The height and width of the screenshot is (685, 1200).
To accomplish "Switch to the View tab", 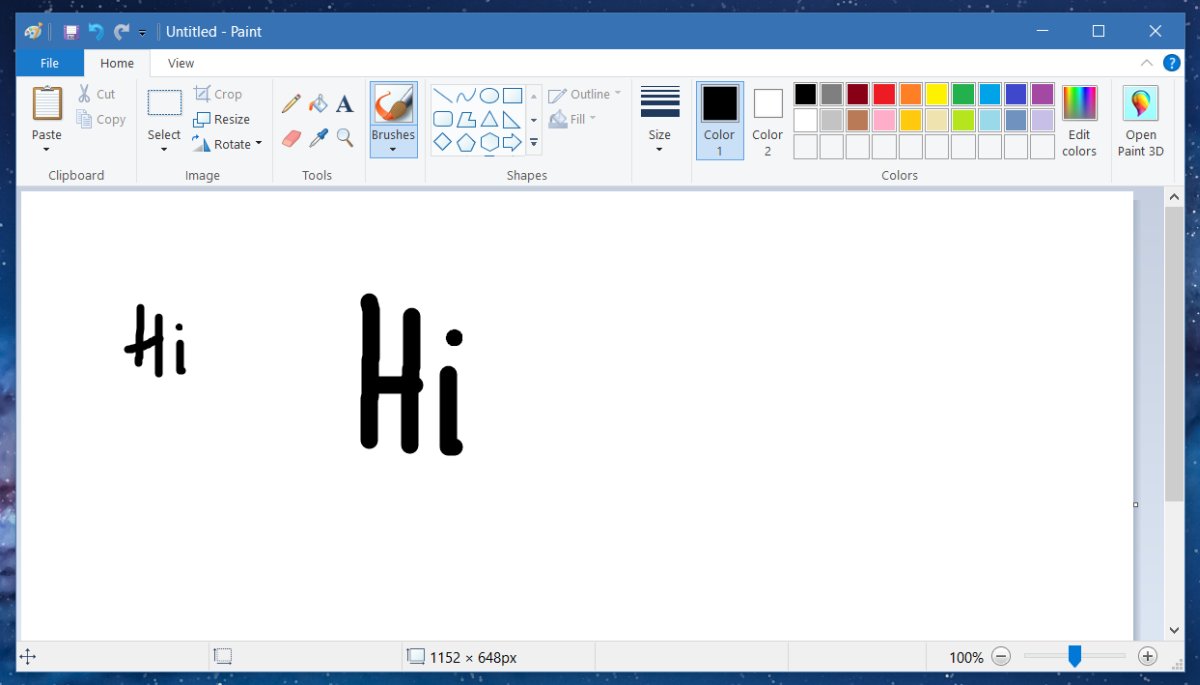I will tap(180, 62).
